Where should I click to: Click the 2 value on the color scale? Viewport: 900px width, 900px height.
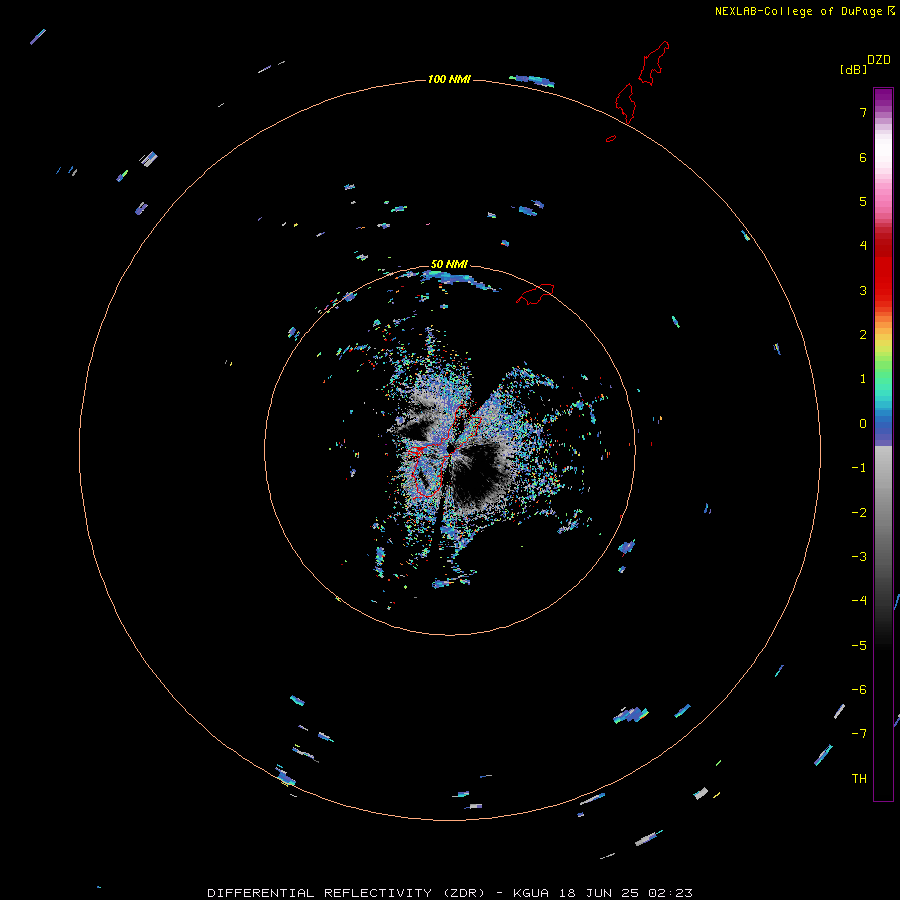[863, 335]
